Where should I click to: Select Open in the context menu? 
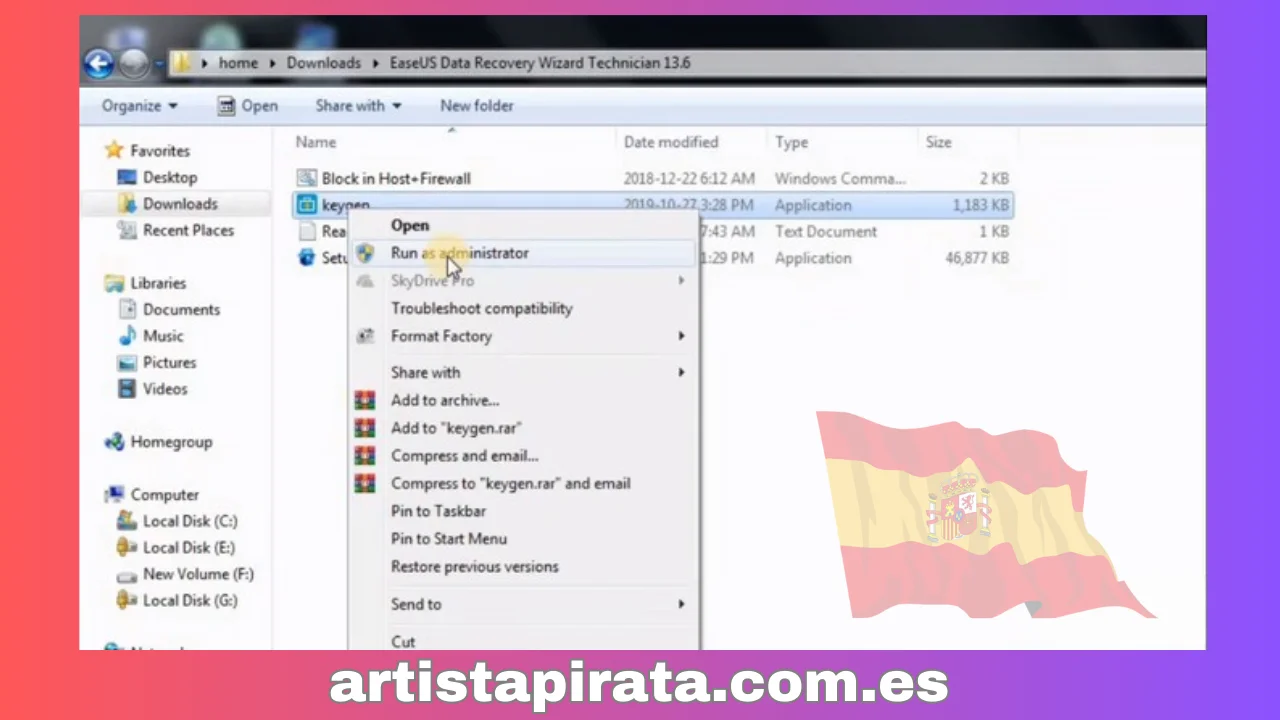[x=410, y=226]
